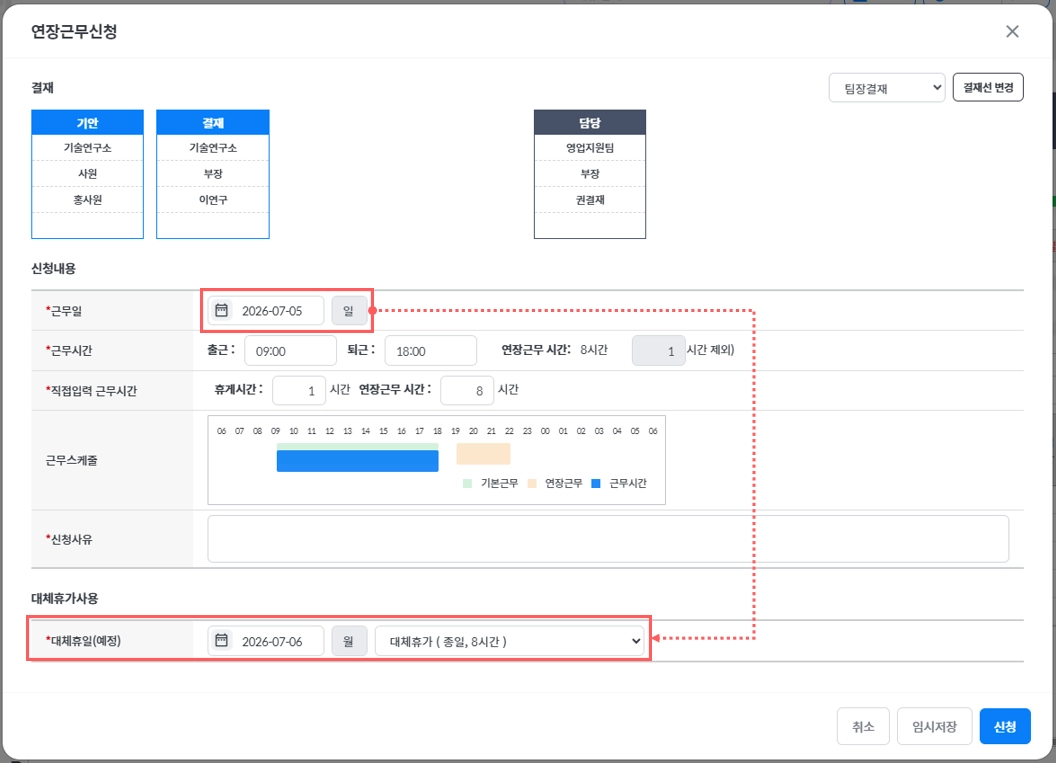Click the 담당 approval box header

click(590, 123)
